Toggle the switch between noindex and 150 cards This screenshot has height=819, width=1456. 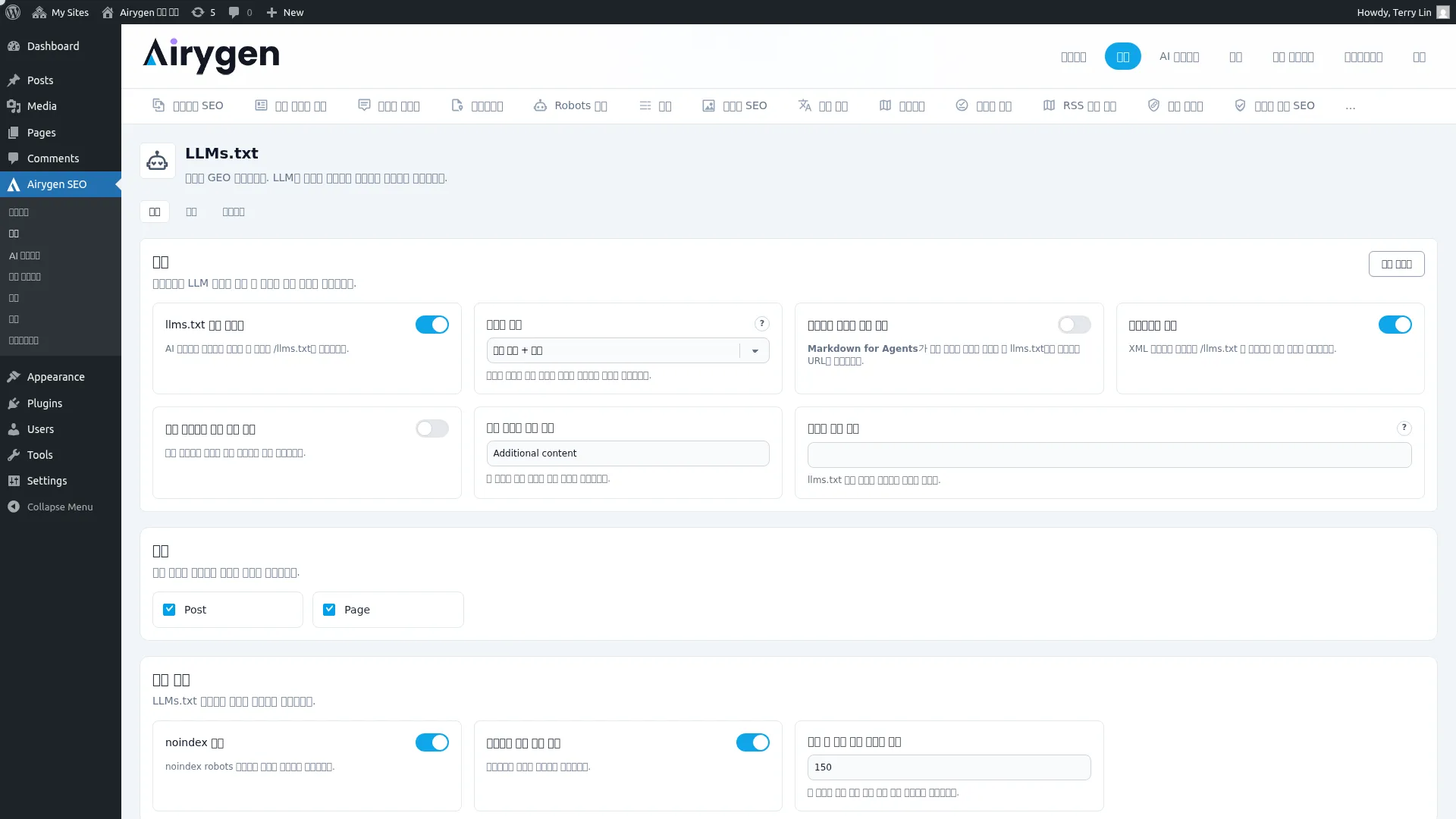click(753, 742)
